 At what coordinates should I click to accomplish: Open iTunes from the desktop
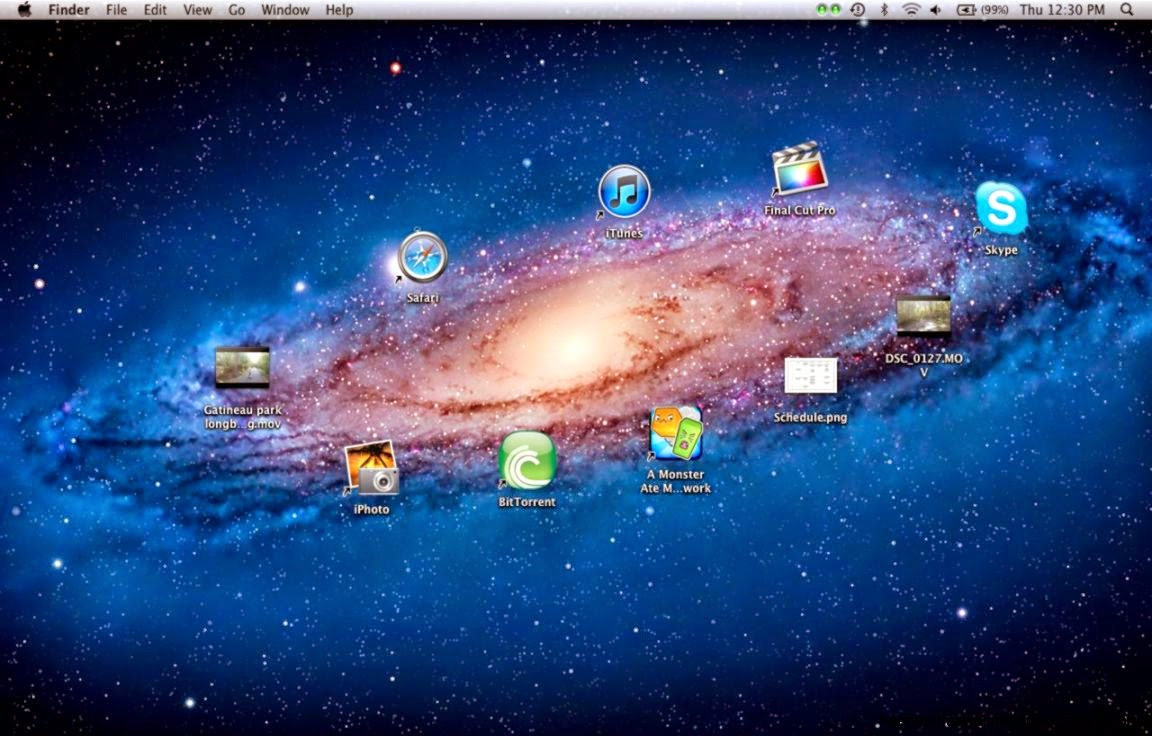point(623,189)
